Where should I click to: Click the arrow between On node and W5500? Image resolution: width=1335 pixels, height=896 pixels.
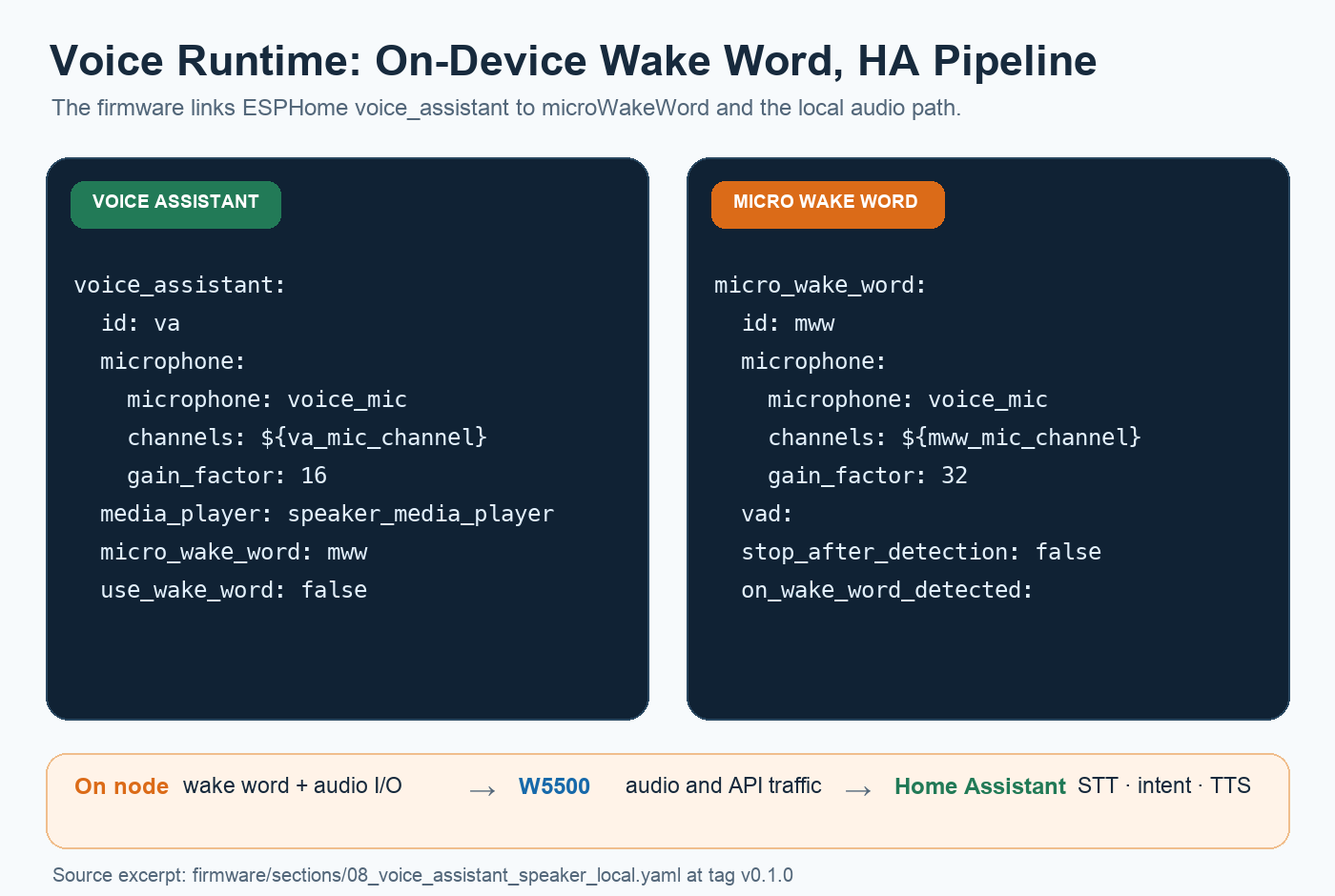point(483,790)
